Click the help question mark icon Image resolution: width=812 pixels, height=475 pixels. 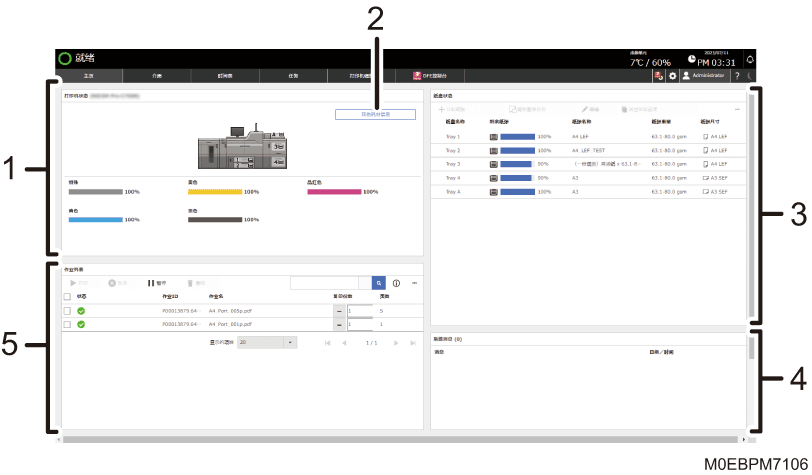tap(737, 76)
